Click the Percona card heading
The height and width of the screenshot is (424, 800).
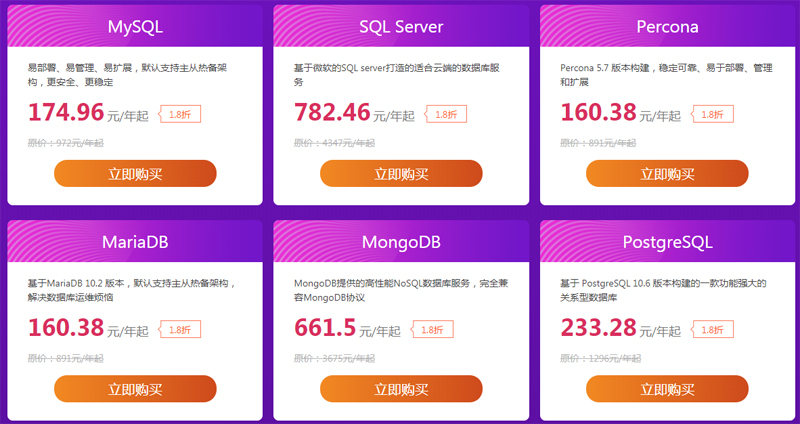point(667,27)
